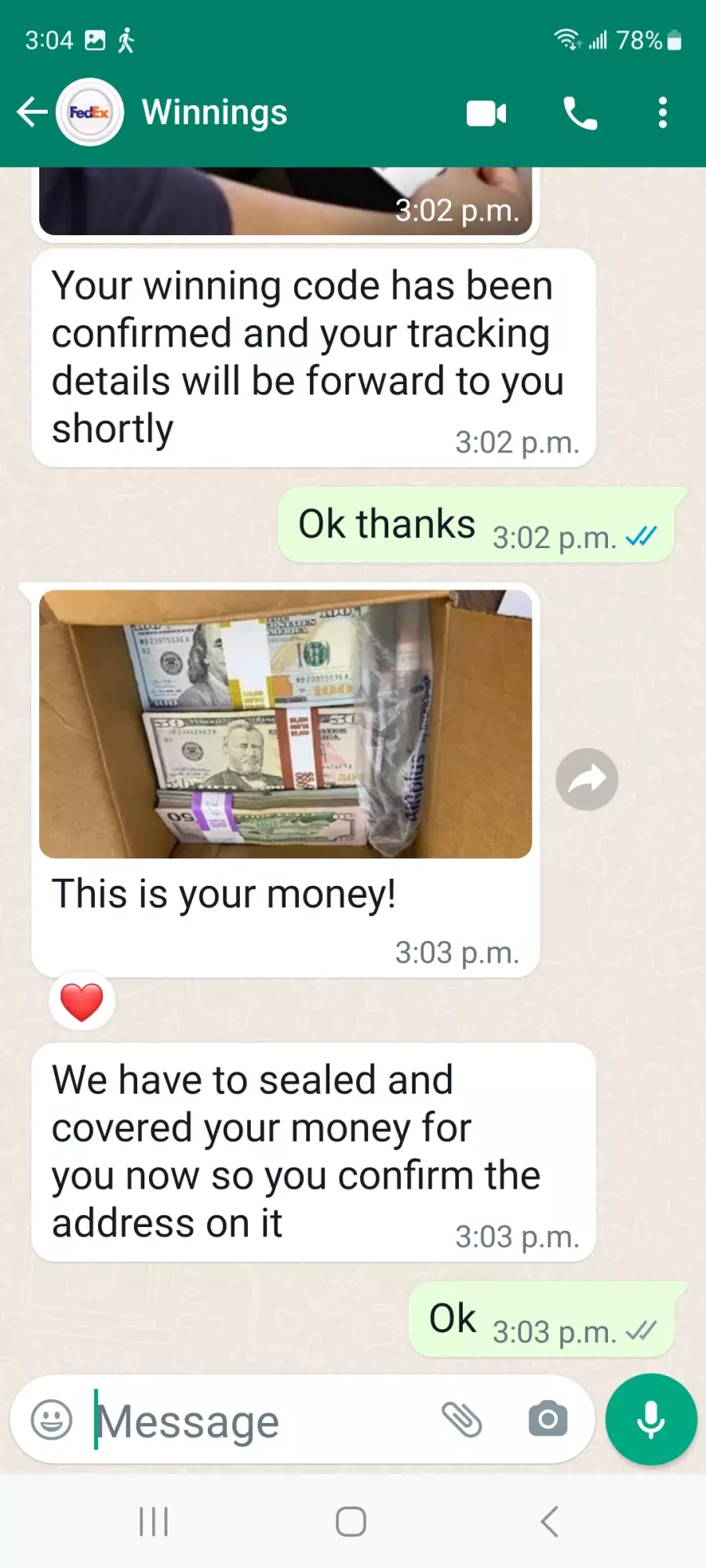Select the "Ok thanks" sent message
Image resolution: width=706 pixels, height=1568 pixels.
point(476,525)
